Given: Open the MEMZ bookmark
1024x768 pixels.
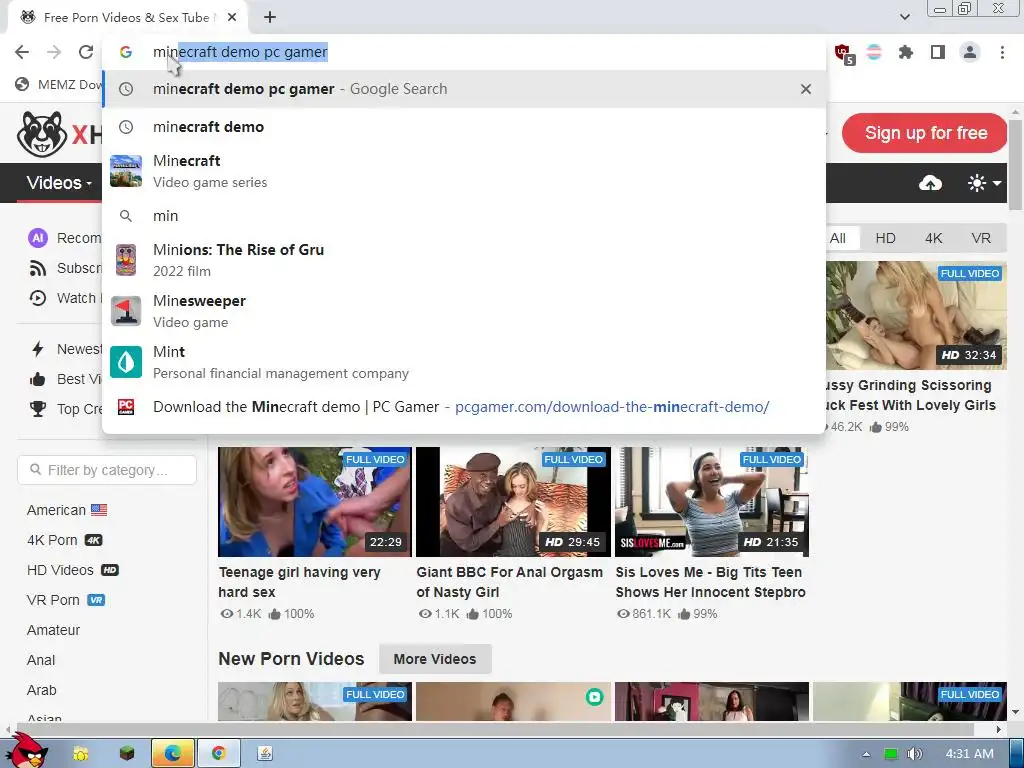Looking at the screenshot, I should tap(59, 84).
